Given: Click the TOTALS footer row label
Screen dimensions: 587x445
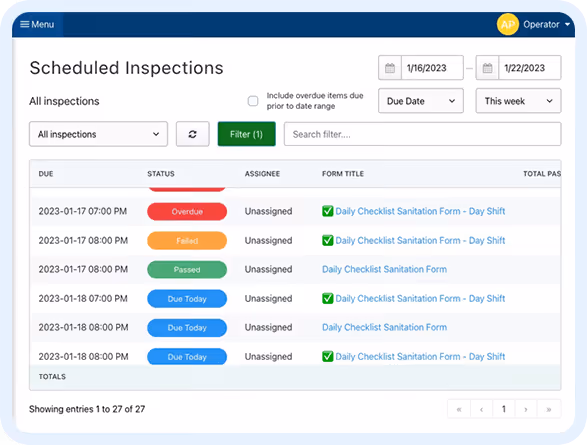Looking at the screenshot, I should 52,377.
